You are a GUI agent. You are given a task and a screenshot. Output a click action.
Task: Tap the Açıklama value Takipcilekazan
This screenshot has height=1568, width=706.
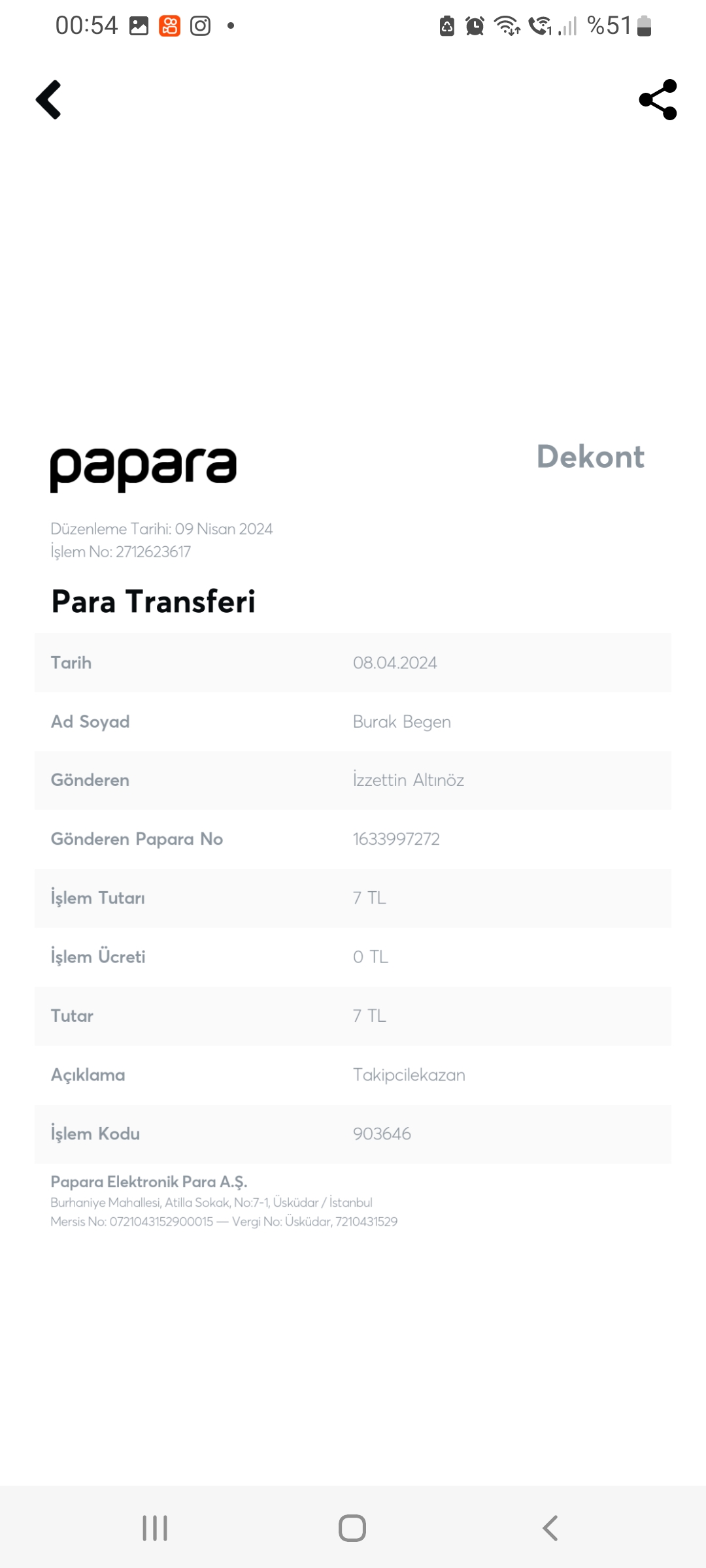coord(409,1075)
